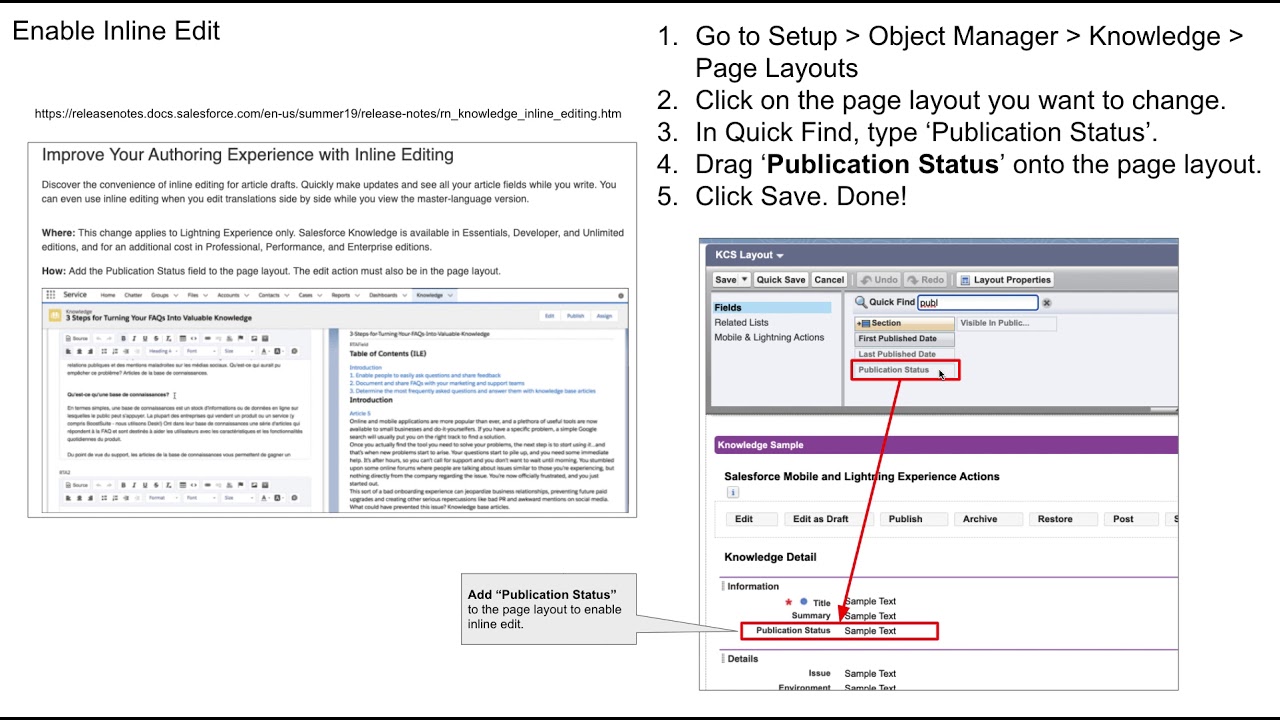
Task: Select Mobile & Lightning Actions category
Action: (769, 337)
